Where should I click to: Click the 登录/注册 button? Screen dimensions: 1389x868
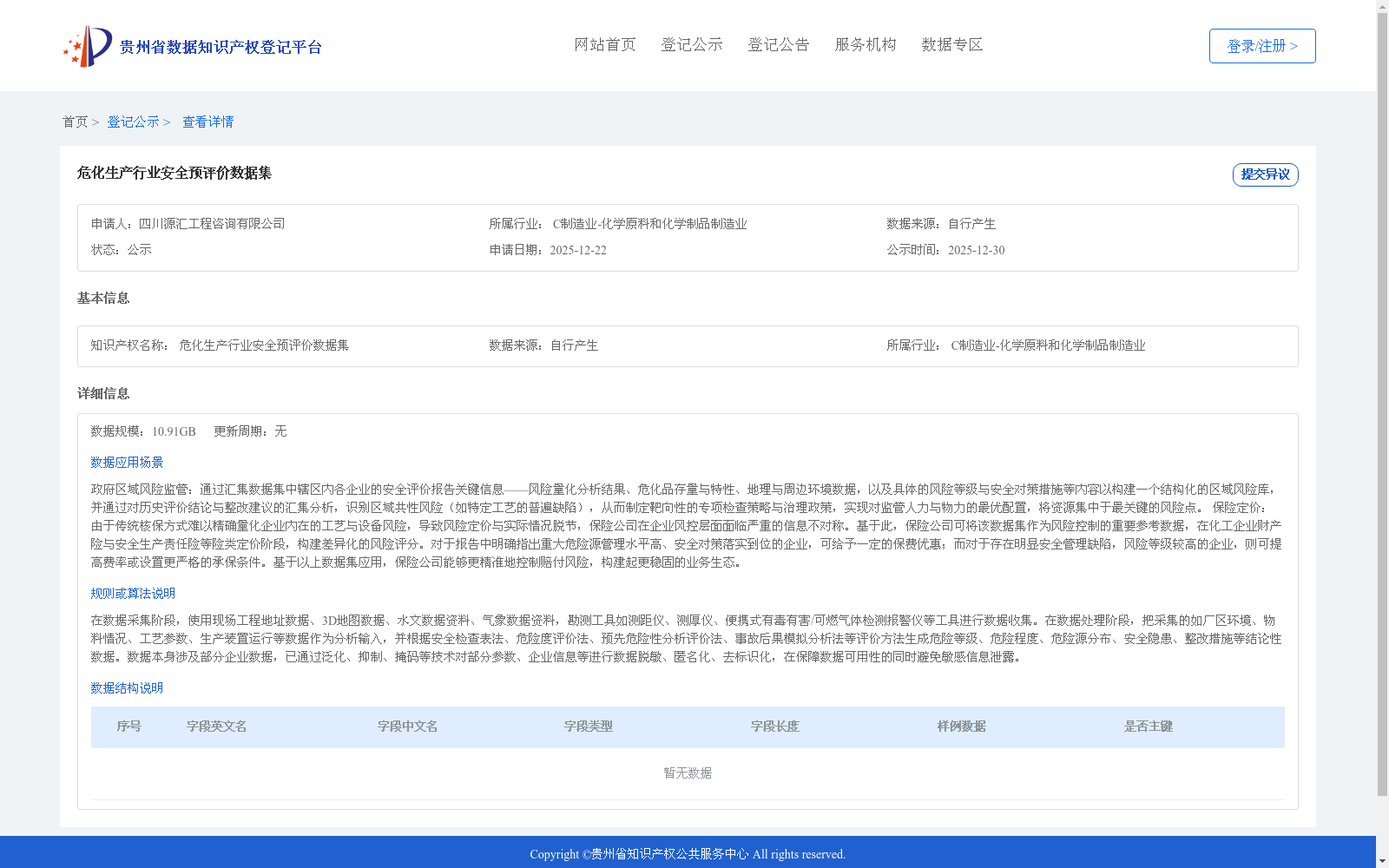click(x=1262, y=46)
